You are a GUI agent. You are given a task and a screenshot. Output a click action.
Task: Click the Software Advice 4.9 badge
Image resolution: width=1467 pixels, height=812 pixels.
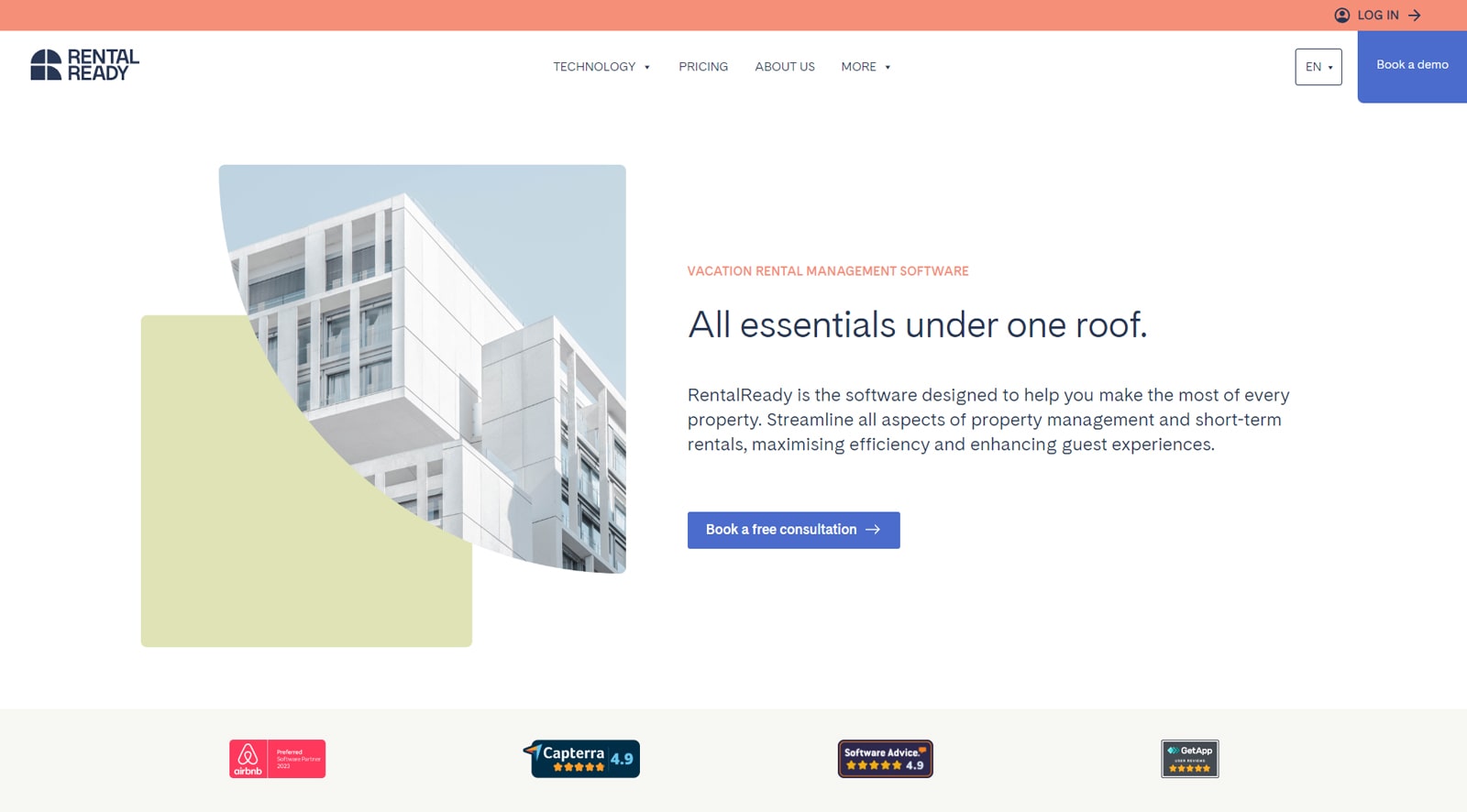[x=885, y=759]
